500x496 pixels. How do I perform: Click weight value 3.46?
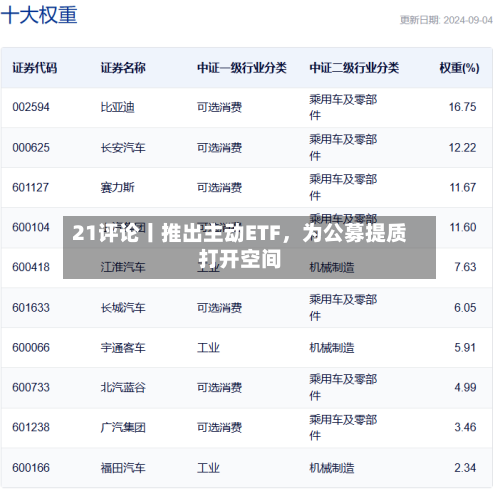click(x=465, y=427)
